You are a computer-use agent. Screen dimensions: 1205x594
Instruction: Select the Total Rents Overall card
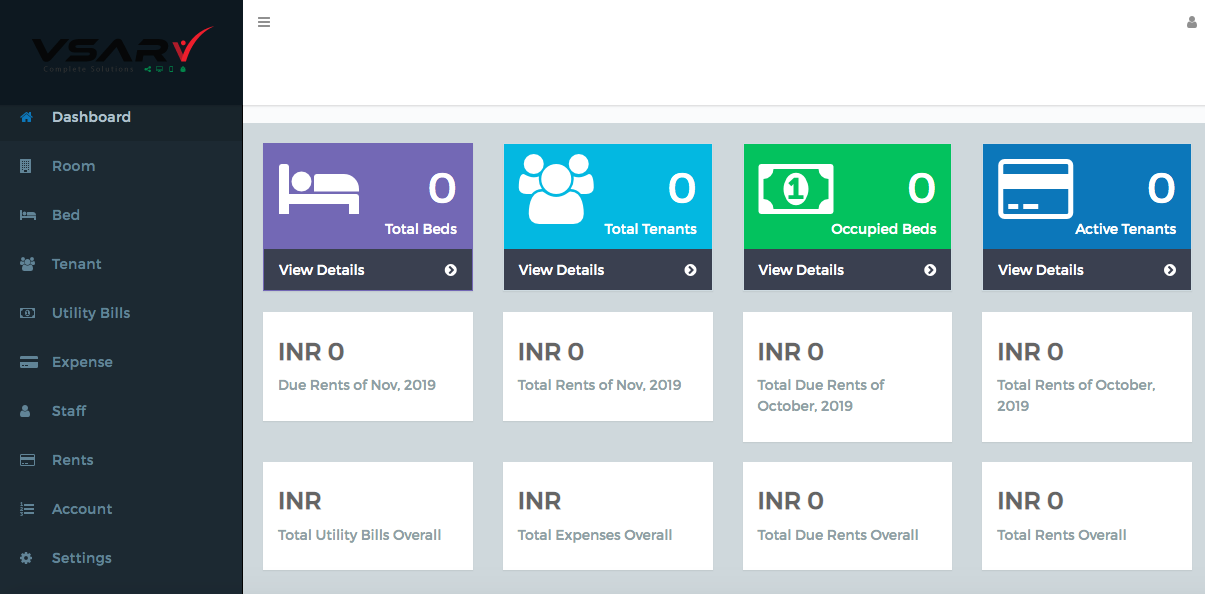click(1086, 516)
